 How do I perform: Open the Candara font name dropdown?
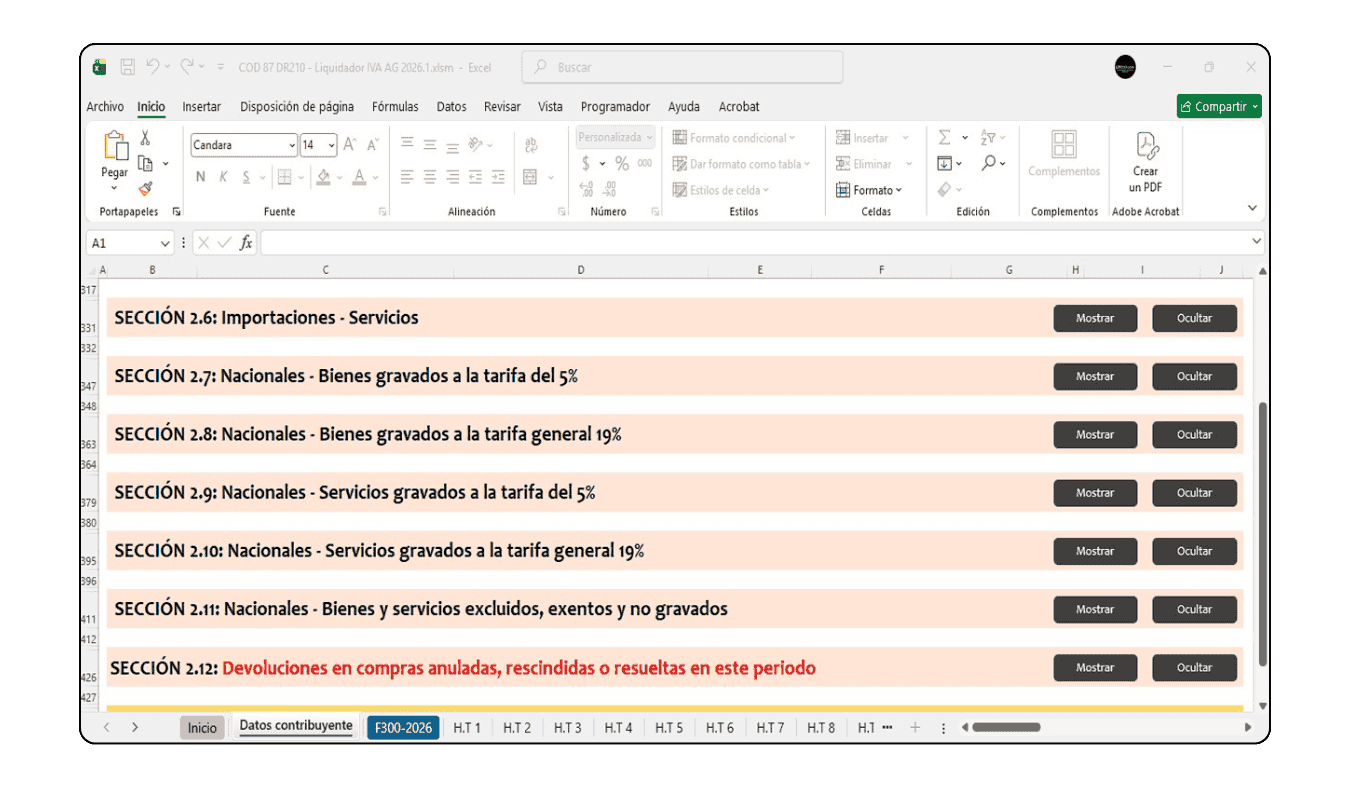pyautogui.click(x=292, y=145)
